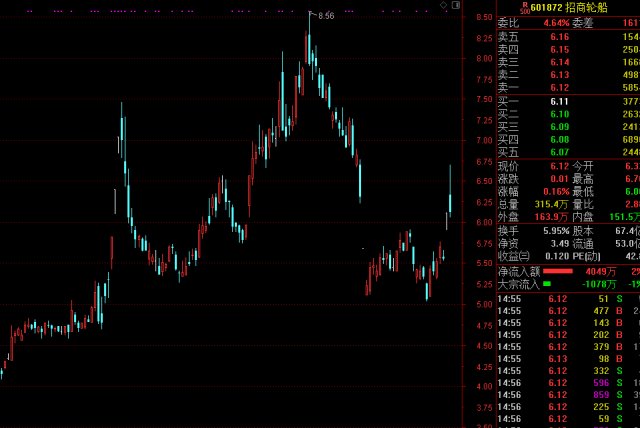640x428 pixels.
Task: Click the diamond marker icon above the chart
Action: (443, 5)
